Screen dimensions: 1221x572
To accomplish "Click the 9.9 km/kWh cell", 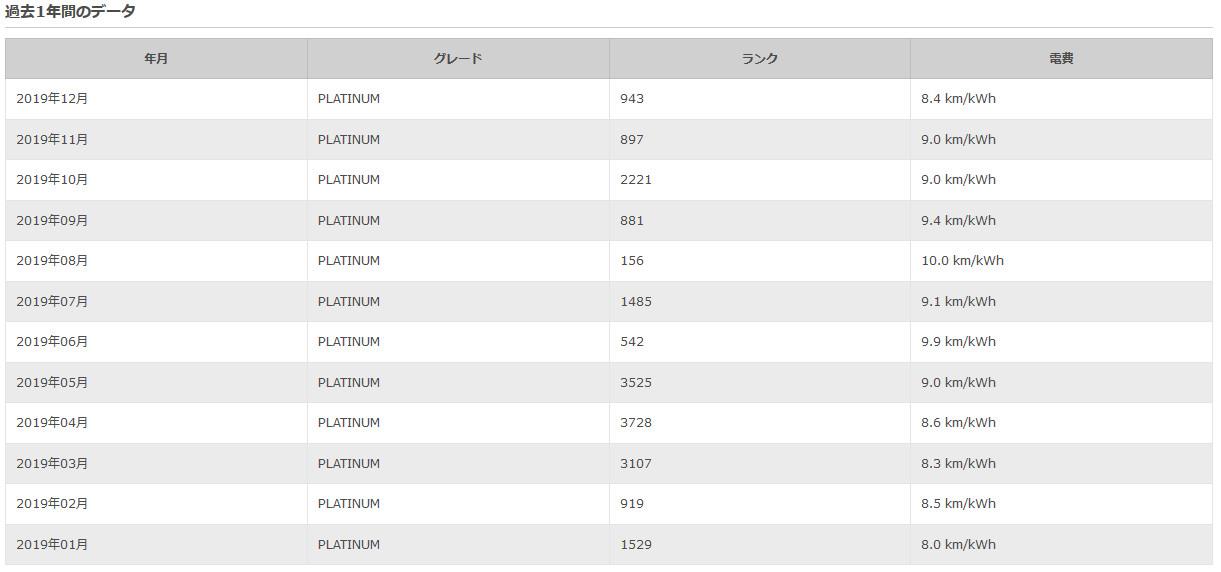I will [x=1061, y=342].
